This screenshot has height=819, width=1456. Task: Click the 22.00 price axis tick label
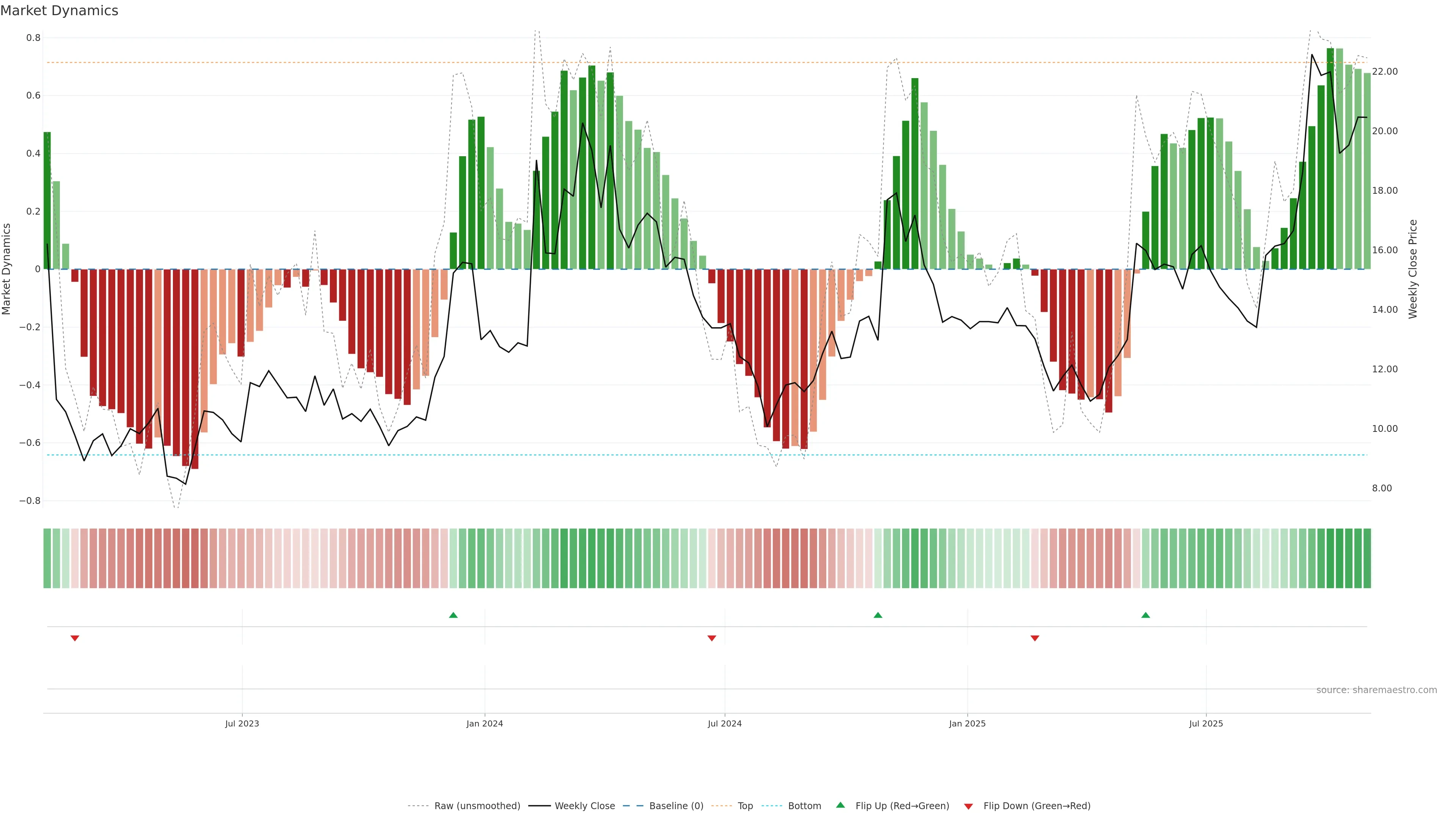tap(1384, 72)
